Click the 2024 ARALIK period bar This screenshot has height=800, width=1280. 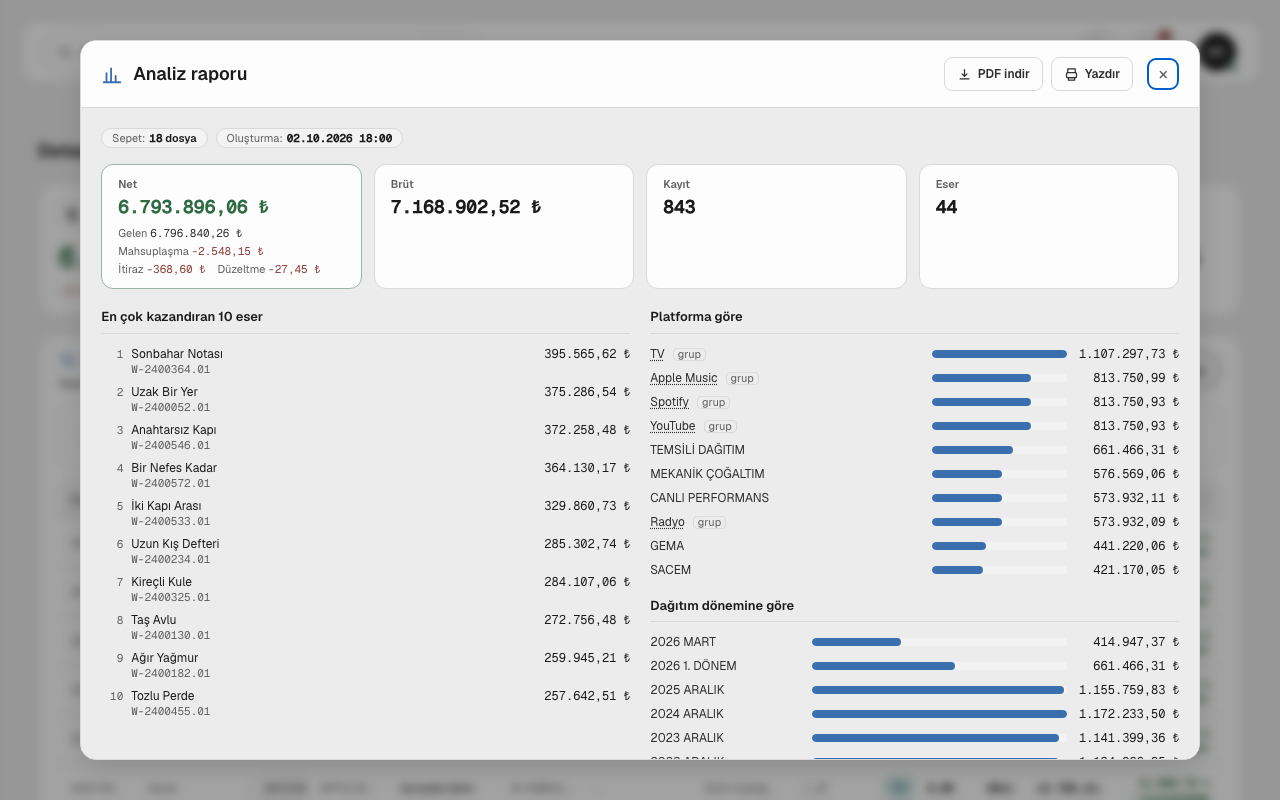[x=939, y=714]
